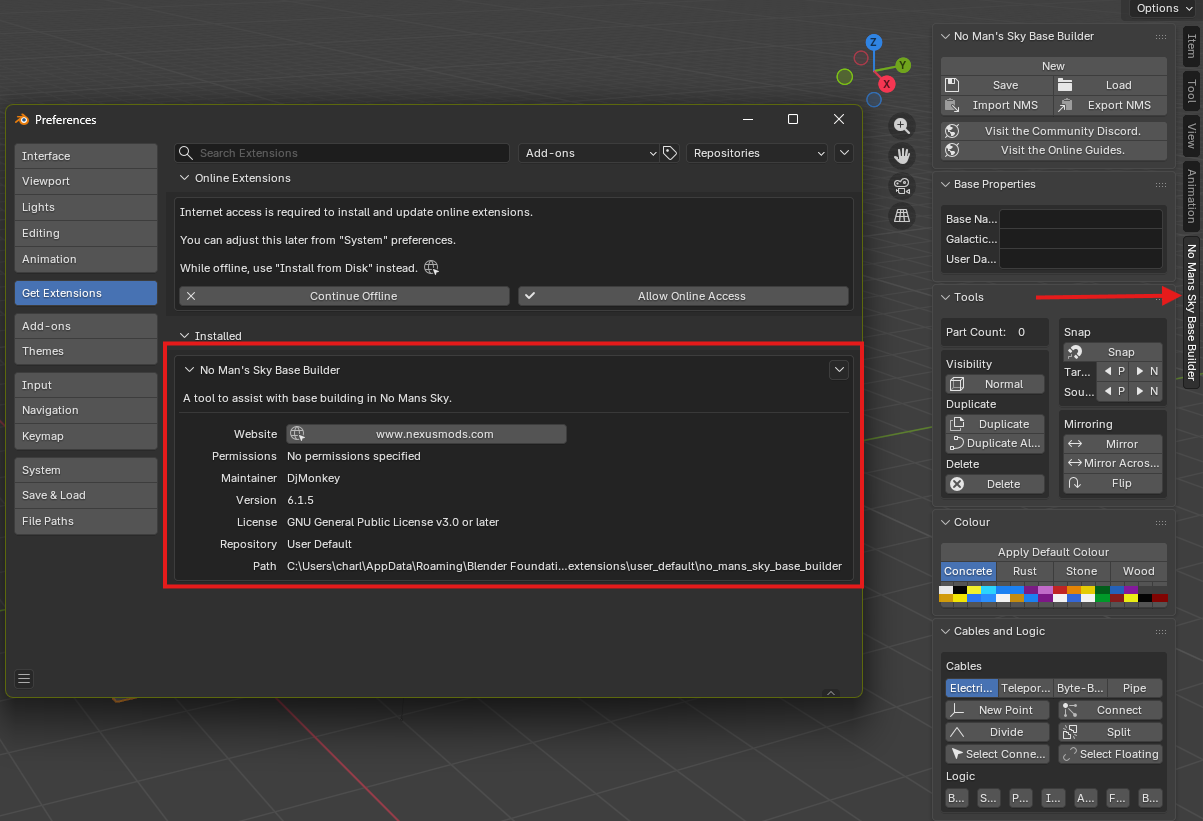The height and width of the screenshot is (821, 1203).
Task: Click the red X axis gizmo
Action: (x=885, y=83)
